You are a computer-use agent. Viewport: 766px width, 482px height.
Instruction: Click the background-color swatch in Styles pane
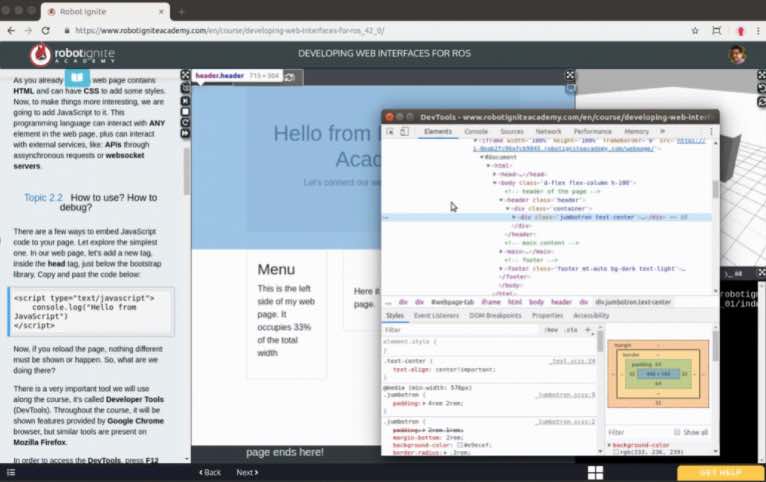pos(459,444)
